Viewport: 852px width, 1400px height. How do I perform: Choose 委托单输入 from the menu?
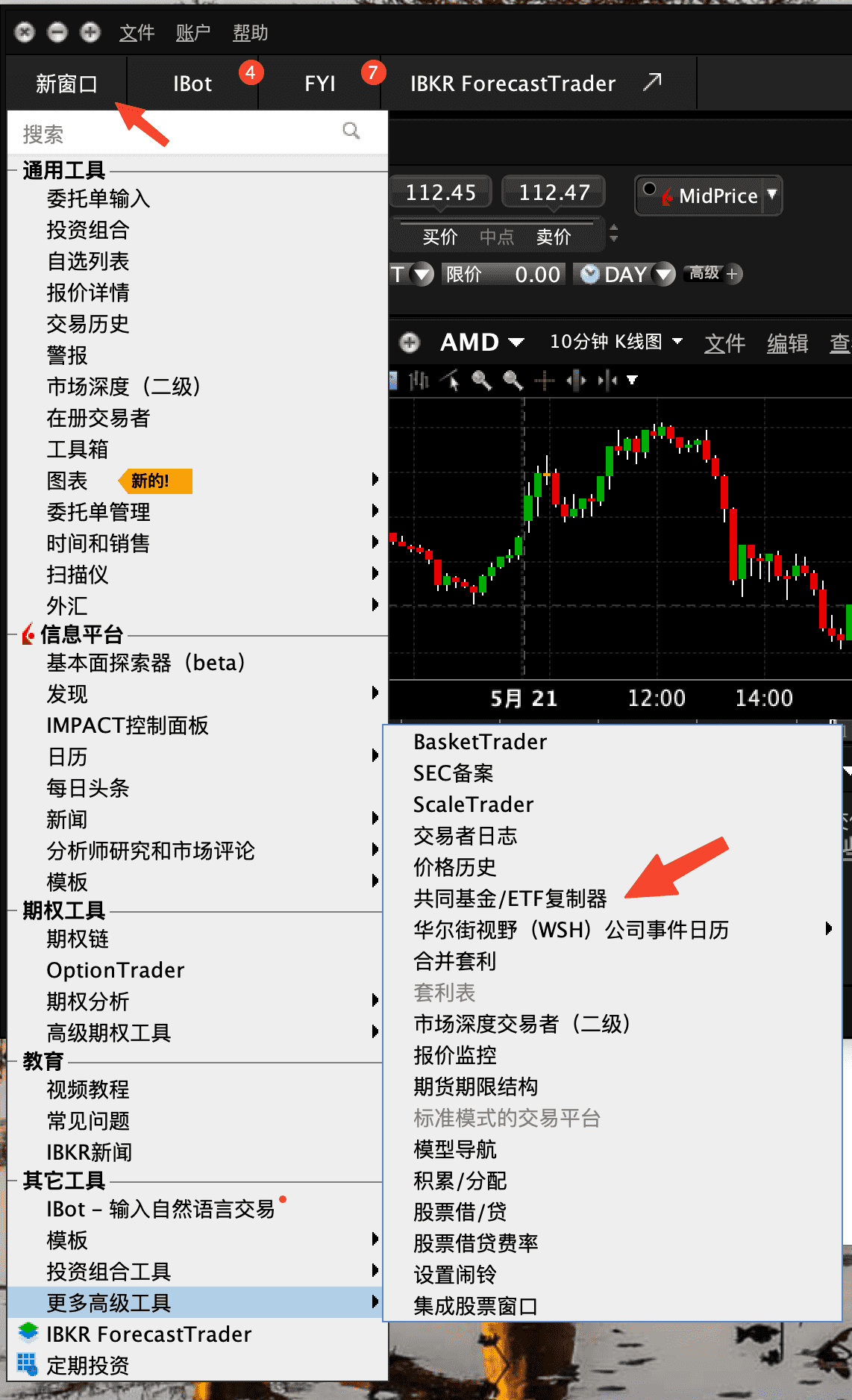point(98,199)
